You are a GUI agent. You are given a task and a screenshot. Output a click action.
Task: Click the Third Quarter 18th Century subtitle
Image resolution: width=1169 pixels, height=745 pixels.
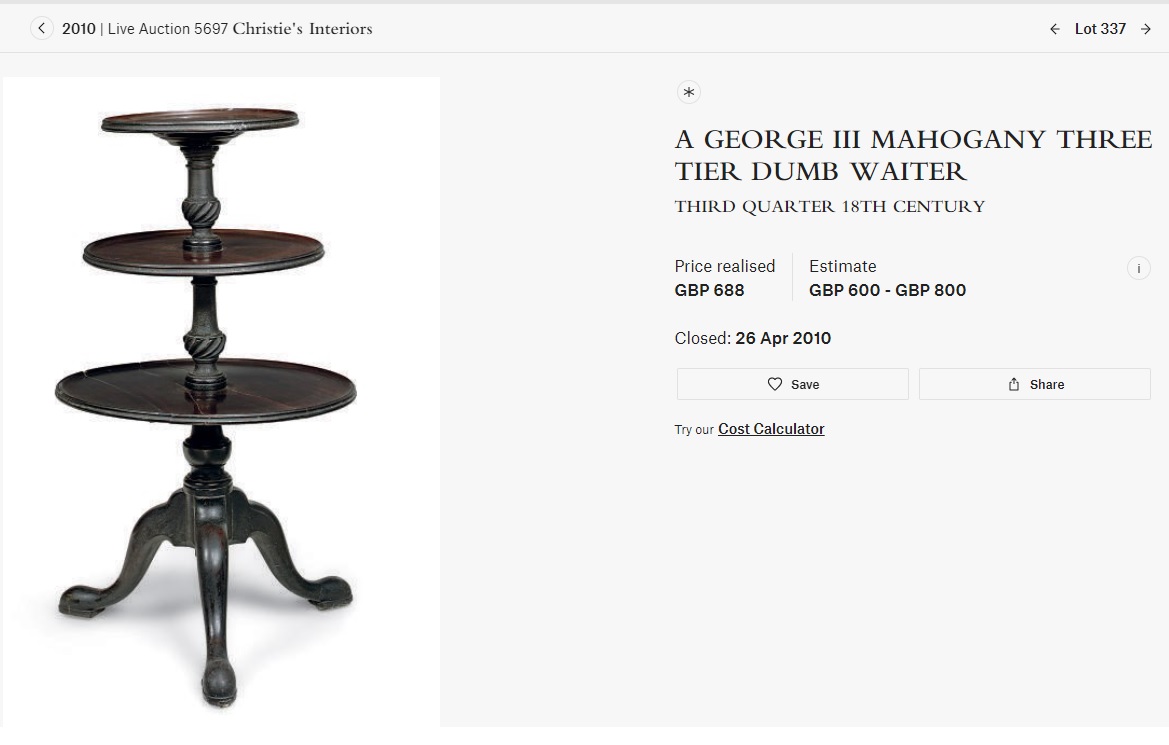(829, 207)
